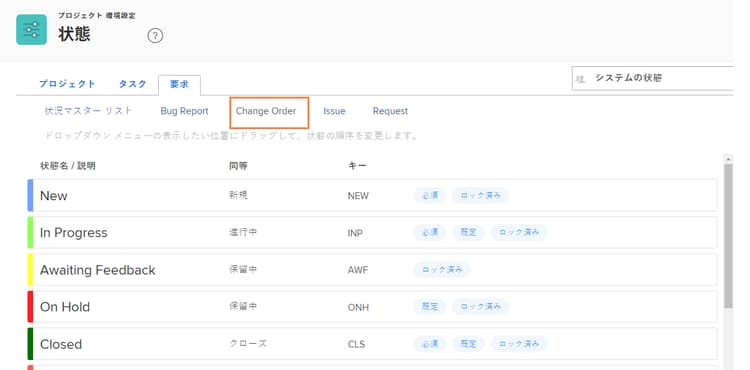Select the Closed status name
Screen dimensions: 750x370
[x=61, y=344]
